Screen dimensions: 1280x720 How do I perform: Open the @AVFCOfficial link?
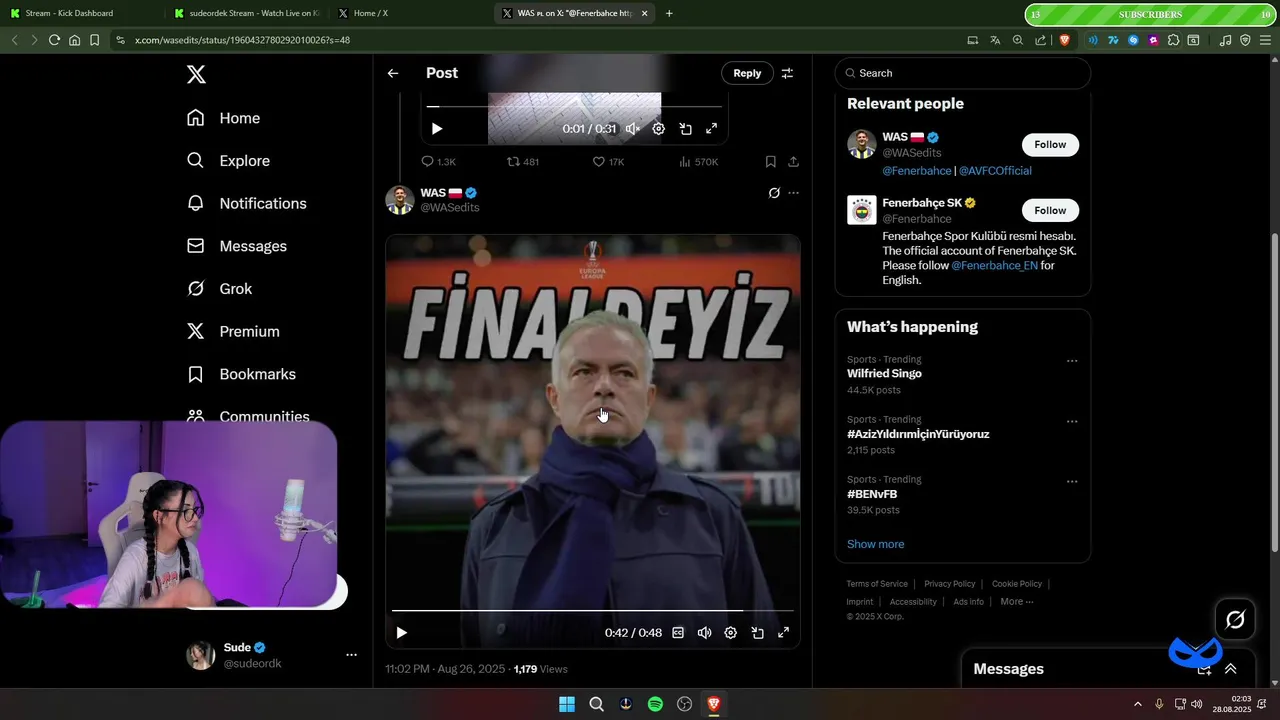[995, 171]
